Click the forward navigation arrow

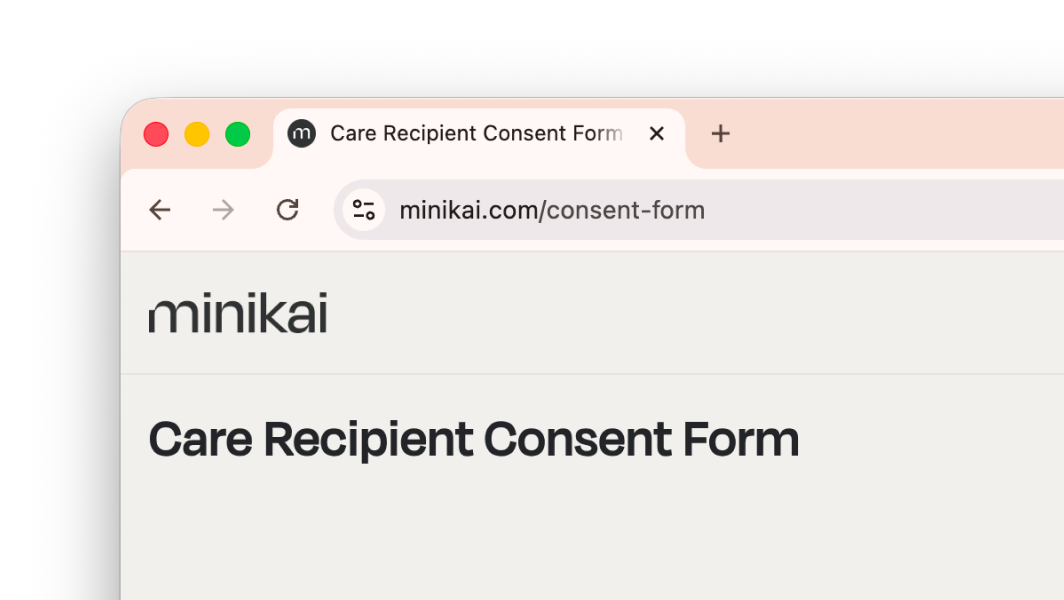click(224, 210)
